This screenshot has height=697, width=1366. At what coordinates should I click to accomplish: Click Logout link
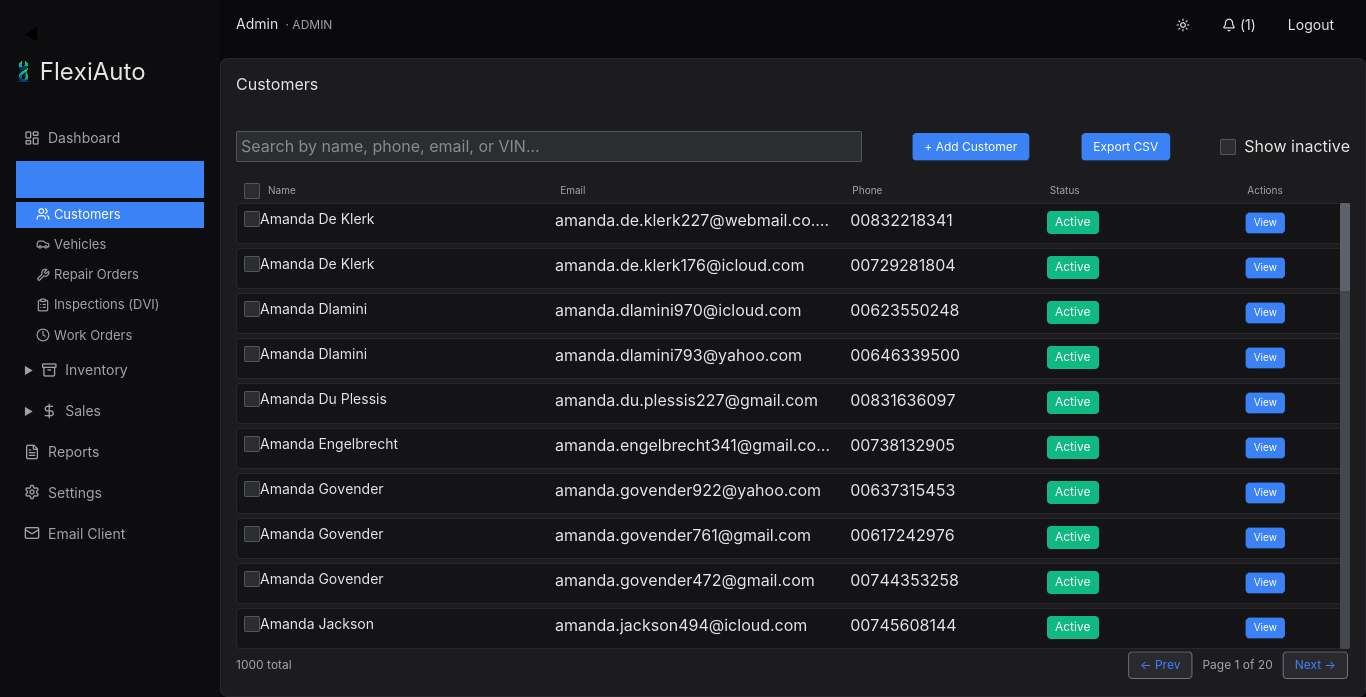[x=1311, y=25]
